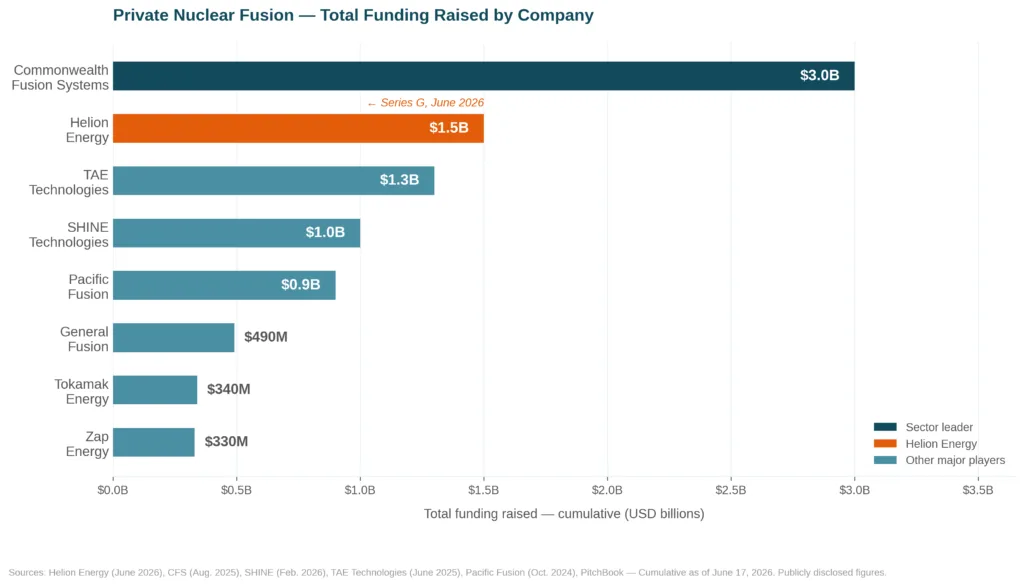This screenshot has width=1024, height=586.
Task: Click the '$2.5B' x-axis tick label
Action: [731, 491]
